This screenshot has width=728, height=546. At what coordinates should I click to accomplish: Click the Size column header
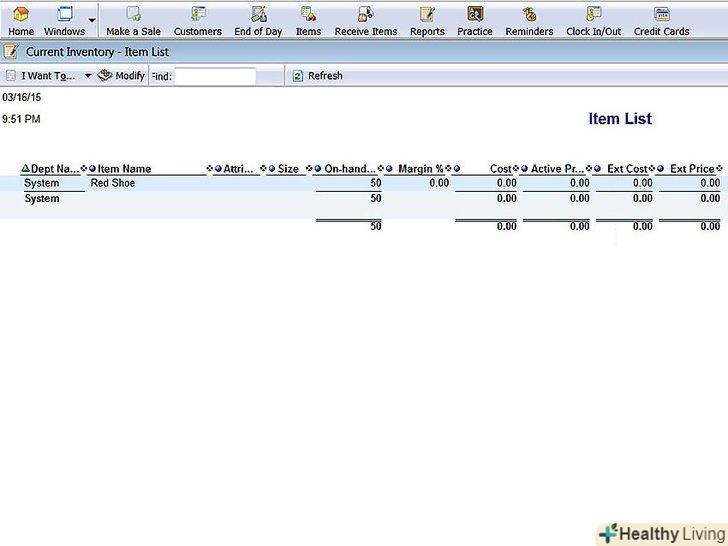point(288,169)
